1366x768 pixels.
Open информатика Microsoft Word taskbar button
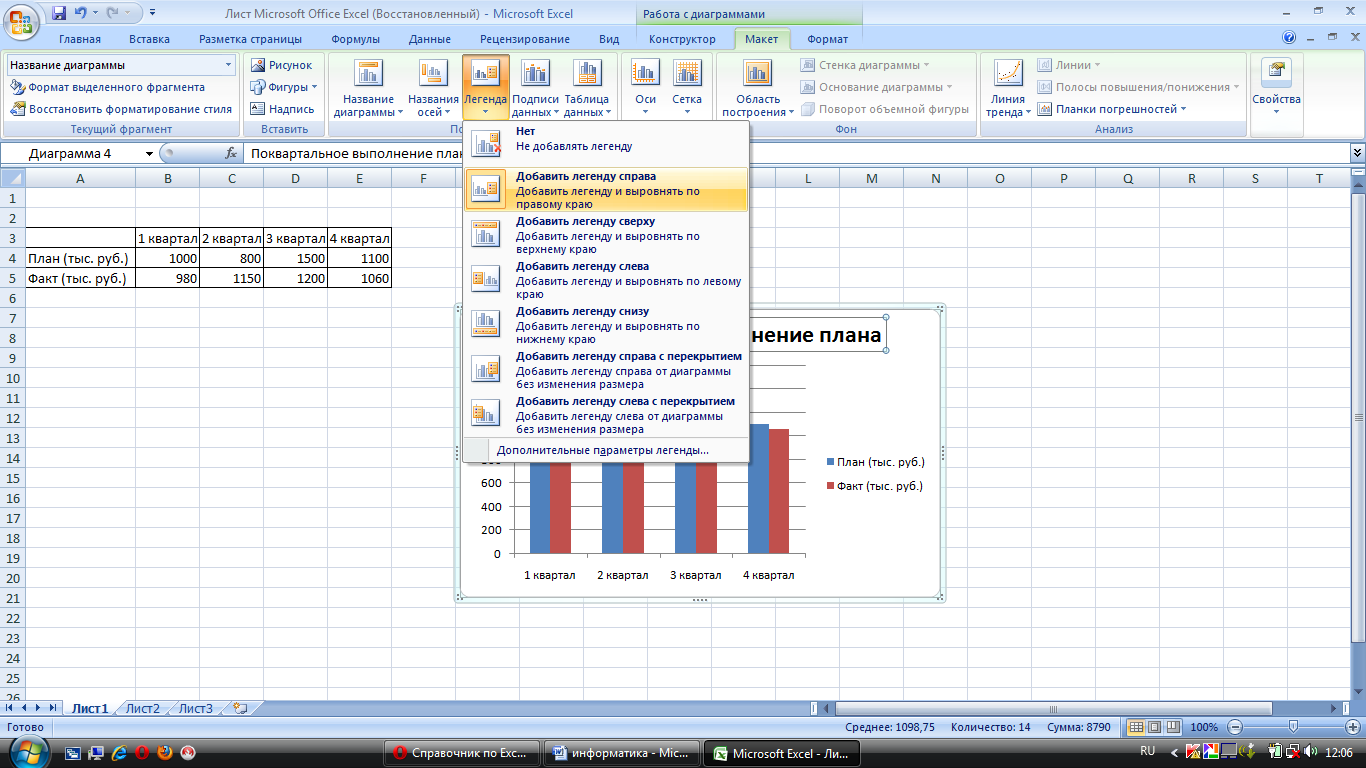tap(621, 752)
